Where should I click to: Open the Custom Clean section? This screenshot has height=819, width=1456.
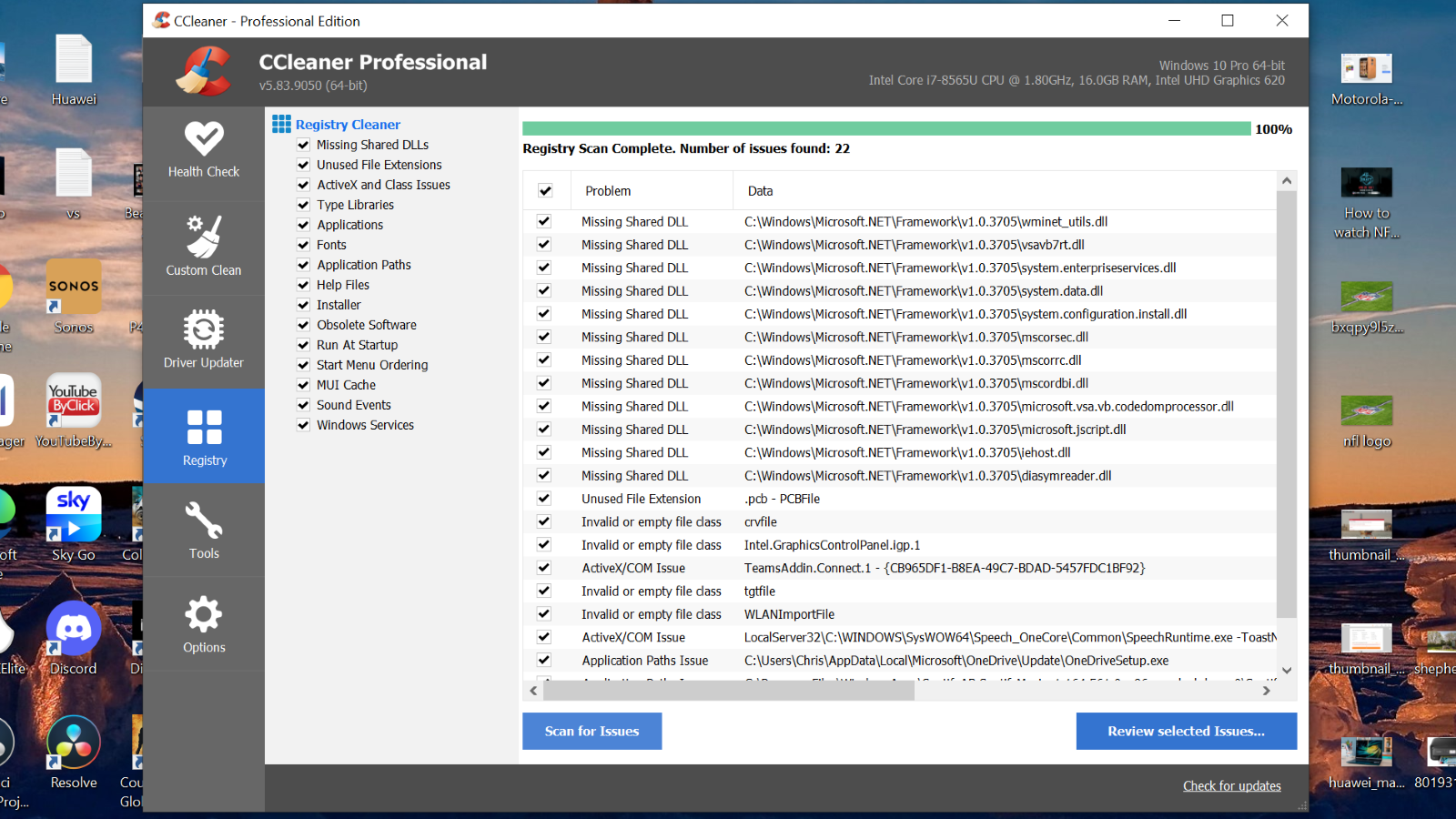204,246
